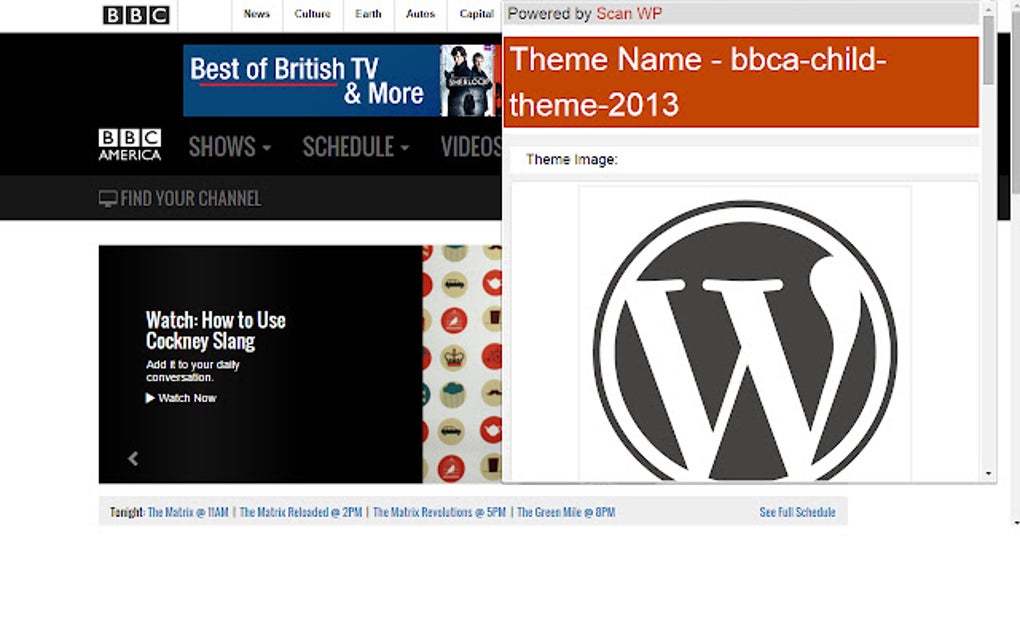Viewport: 1020px width, 638px height.
Task: Select the Culture menu item
Action: (x=312, y=14)
